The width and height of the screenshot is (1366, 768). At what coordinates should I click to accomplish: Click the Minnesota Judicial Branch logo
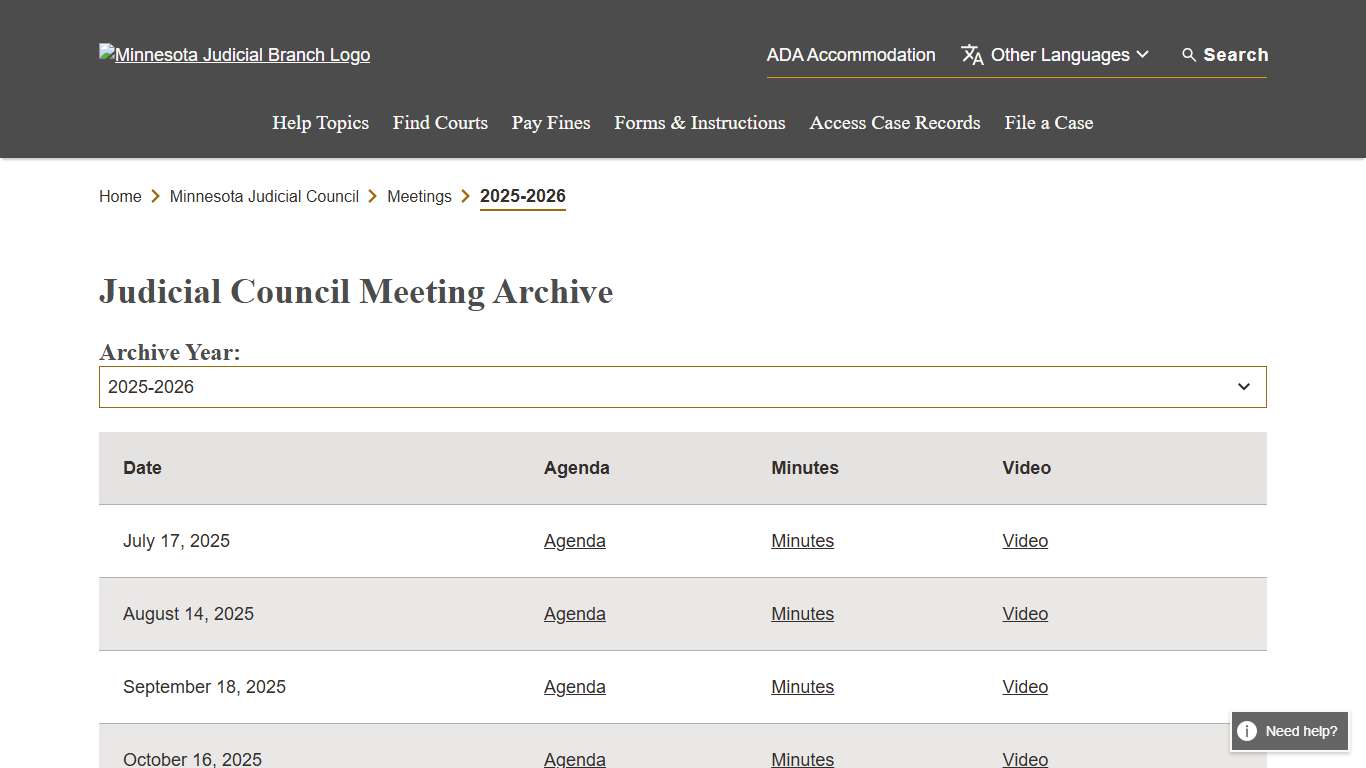(234, 55)
